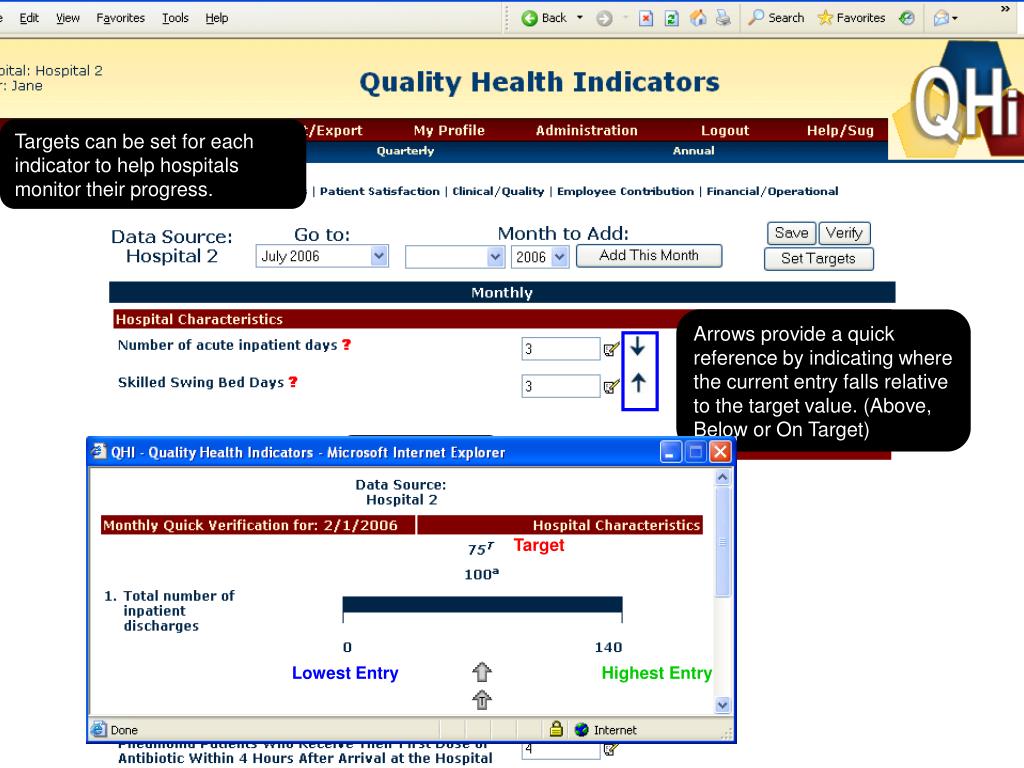Click the Skilled Swing Bed Days value field
The image size is (1024, 768).
click(560, 386)
